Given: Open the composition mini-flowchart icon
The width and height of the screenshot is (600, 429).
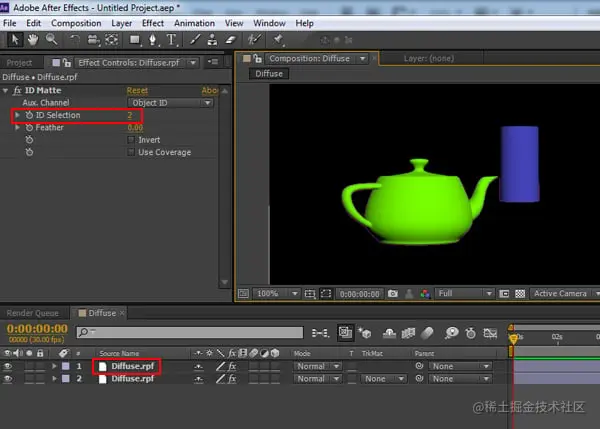Looking at the screenshot, I should click(x=320, y=333).
